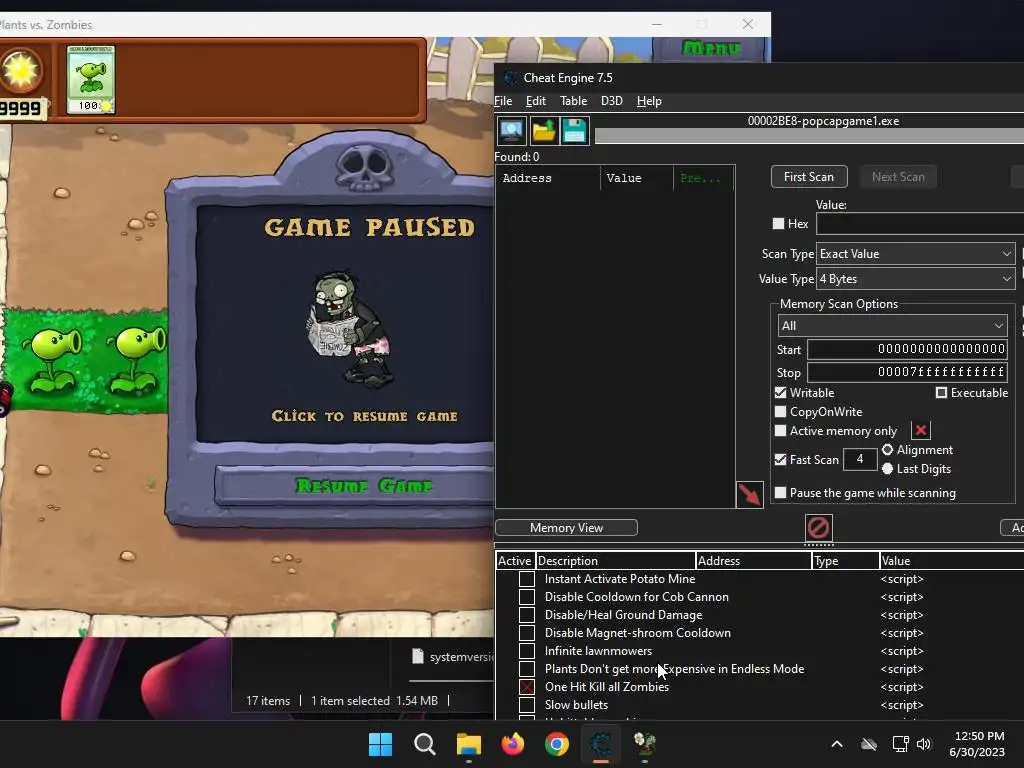Viewport: 1024px width, 768px height.
Task: Click the Type column header in address list
Action: click(x=846, y=560)
